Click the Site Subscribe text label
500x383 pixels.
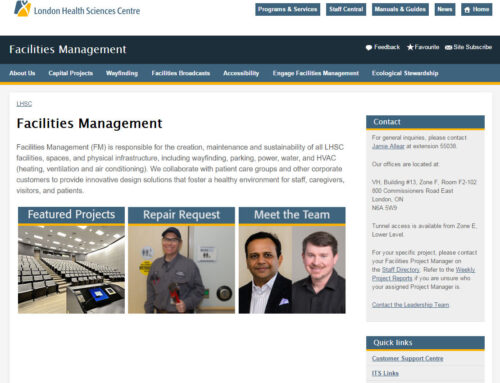[473, 47]
